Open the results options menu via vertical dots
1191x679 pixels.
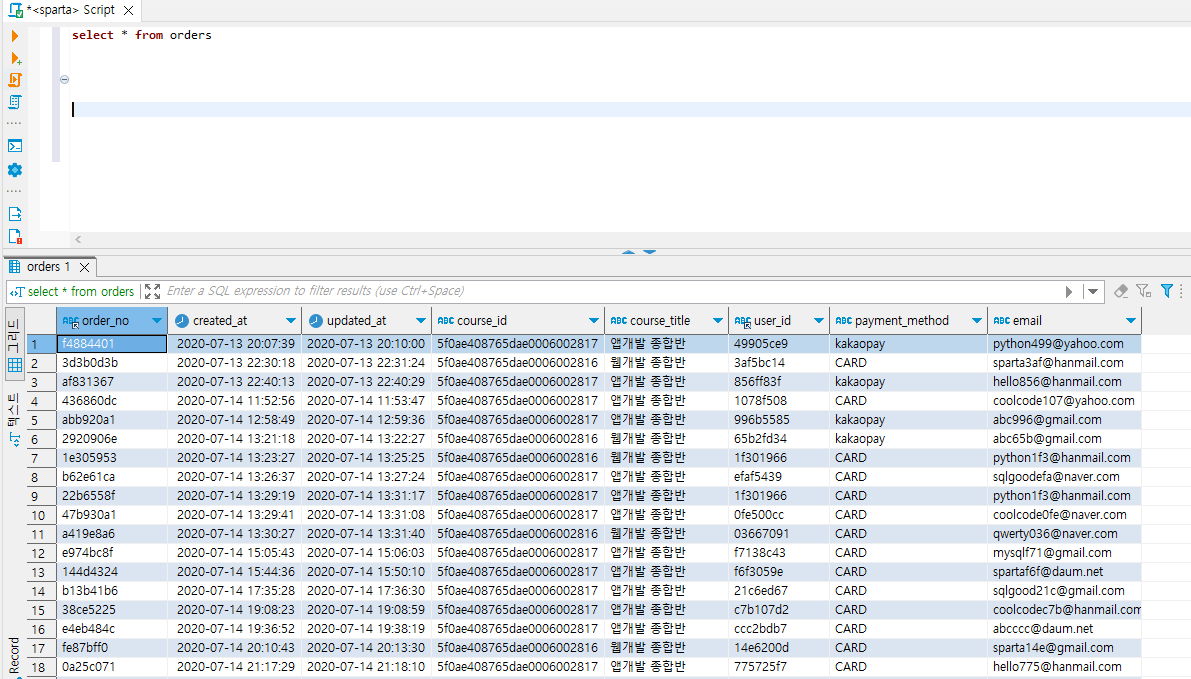click(x=1181, y=290)
